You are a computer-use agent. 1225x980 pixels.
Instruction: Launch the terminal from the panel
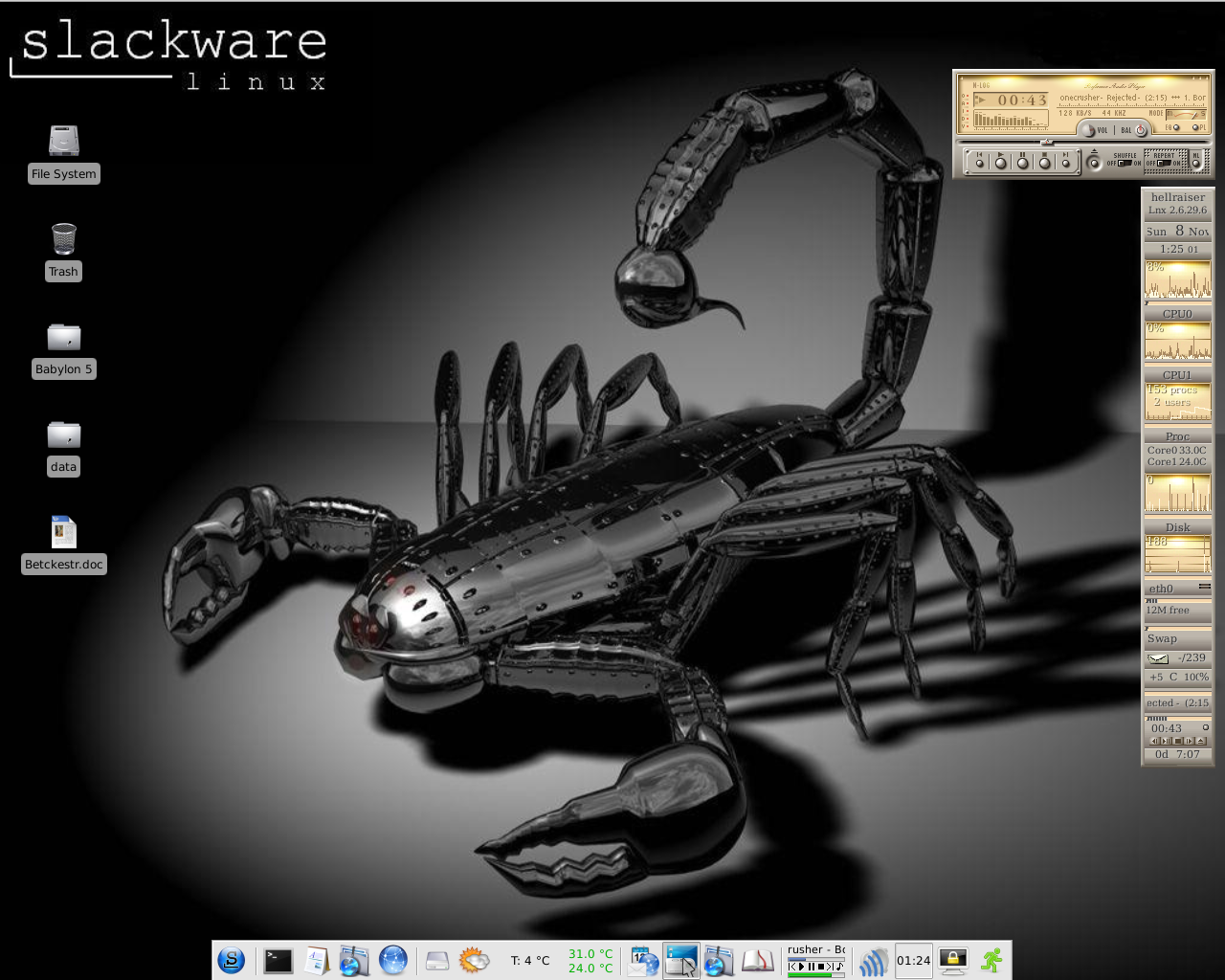tap(278, 960)
